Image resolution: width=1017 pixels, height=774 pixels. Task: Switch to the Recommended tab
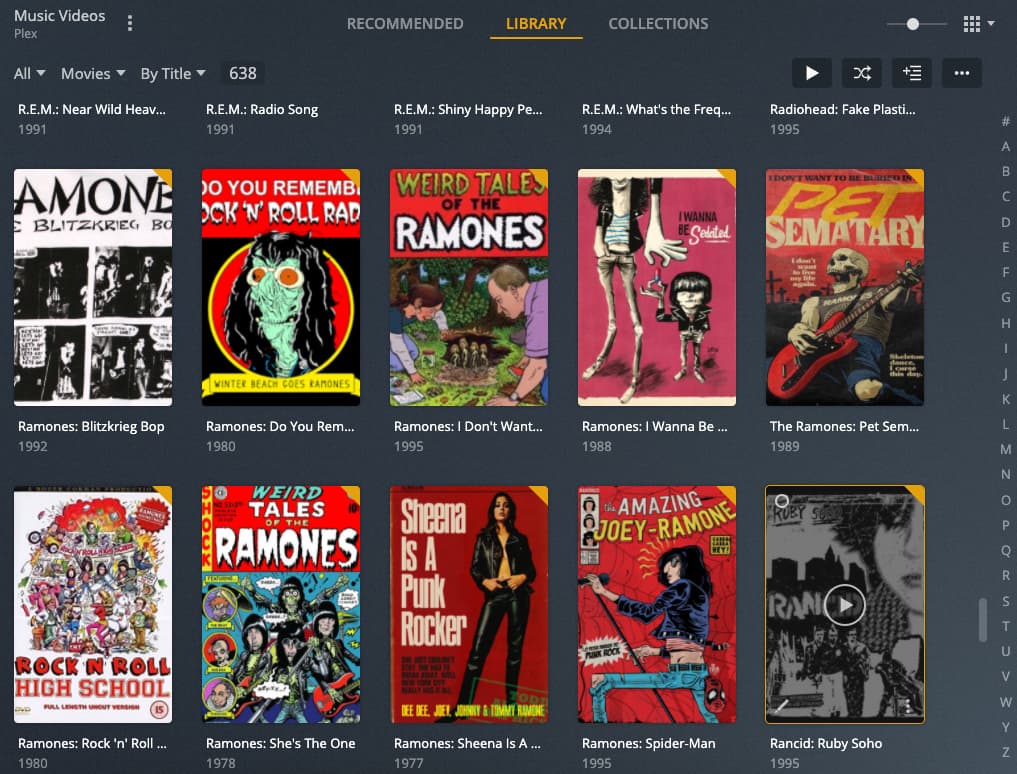coord(405,24)
